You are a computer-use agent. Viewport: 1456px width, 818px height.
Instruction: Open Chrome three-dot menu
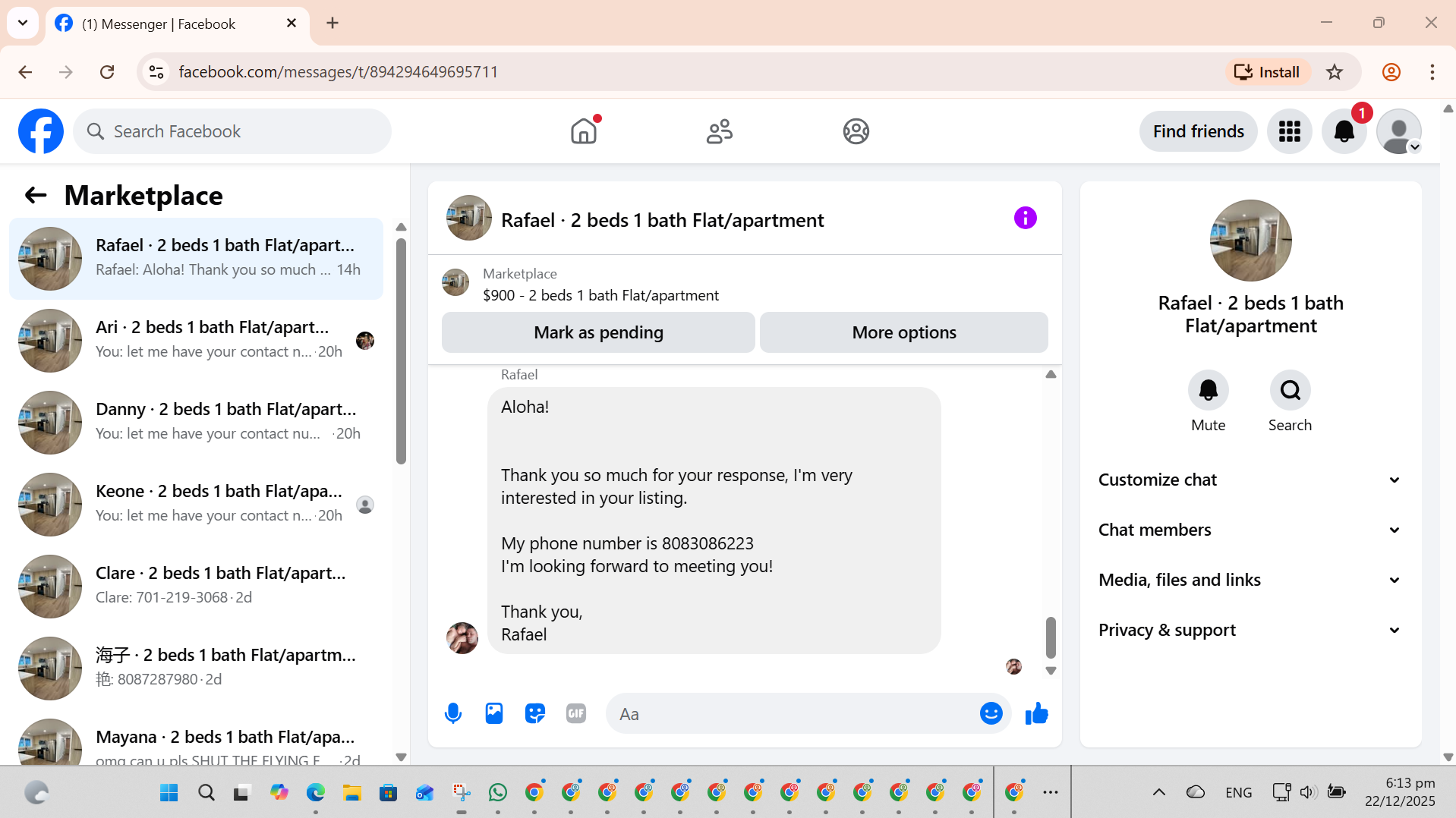(1432, 72)
